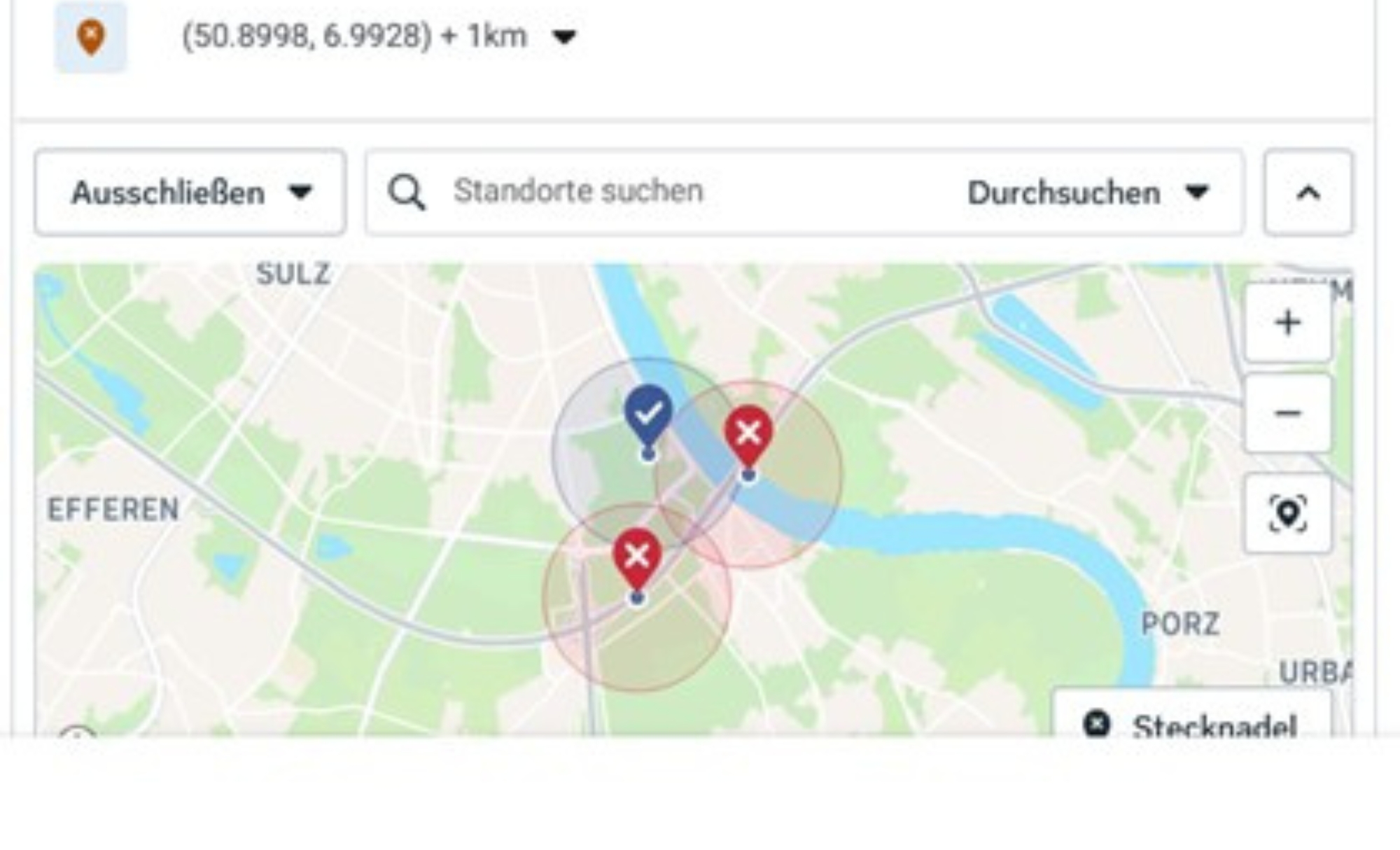Click the orange excluded-location pin icon
Viewport: 1400px width, 850px height.
tap(91, 37)
